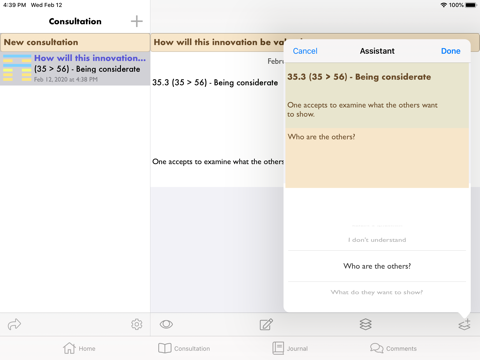Add a new consultation with plus icon

(136, 21)
